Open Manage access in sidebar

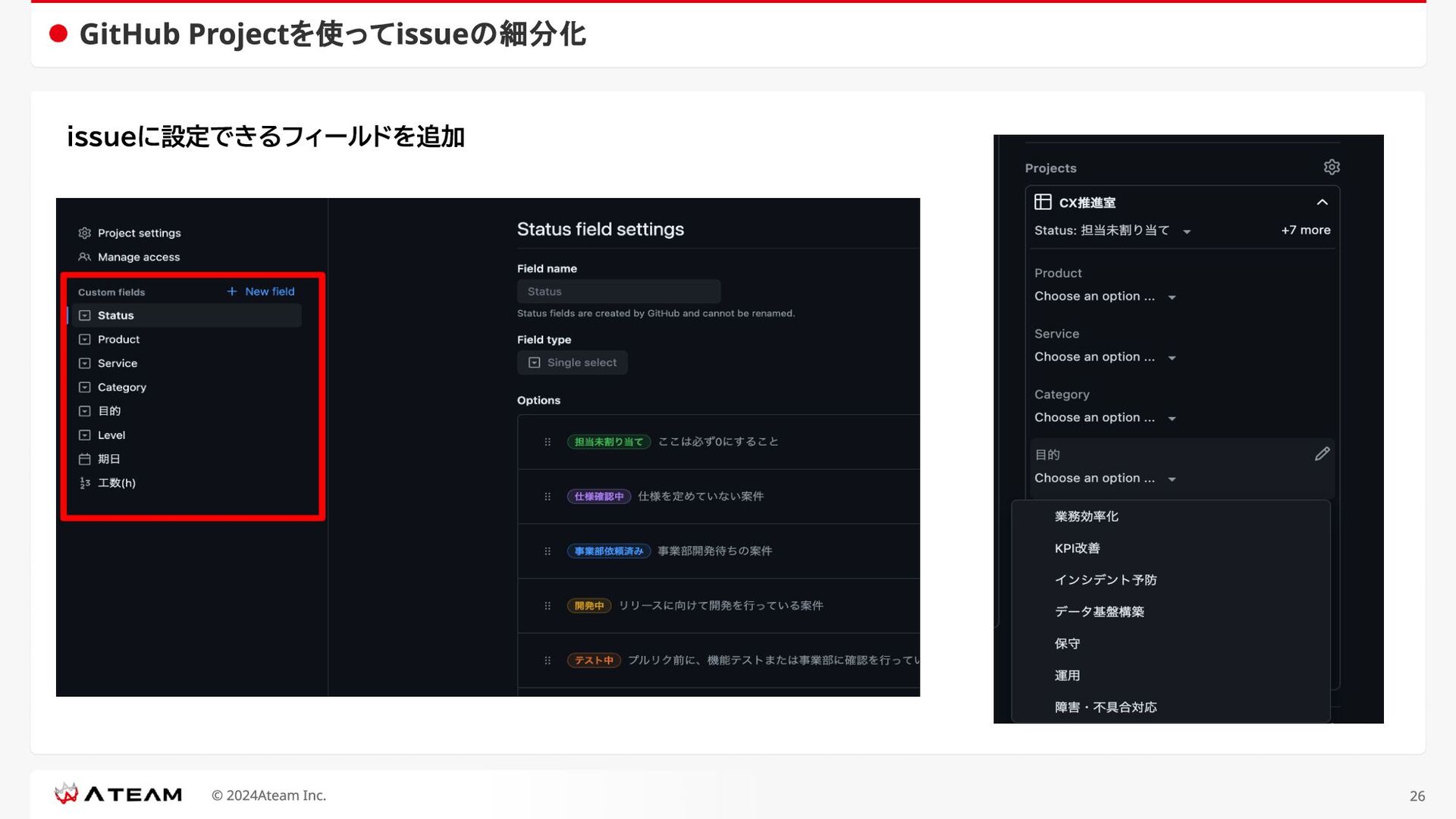click(x=130, y=257)
